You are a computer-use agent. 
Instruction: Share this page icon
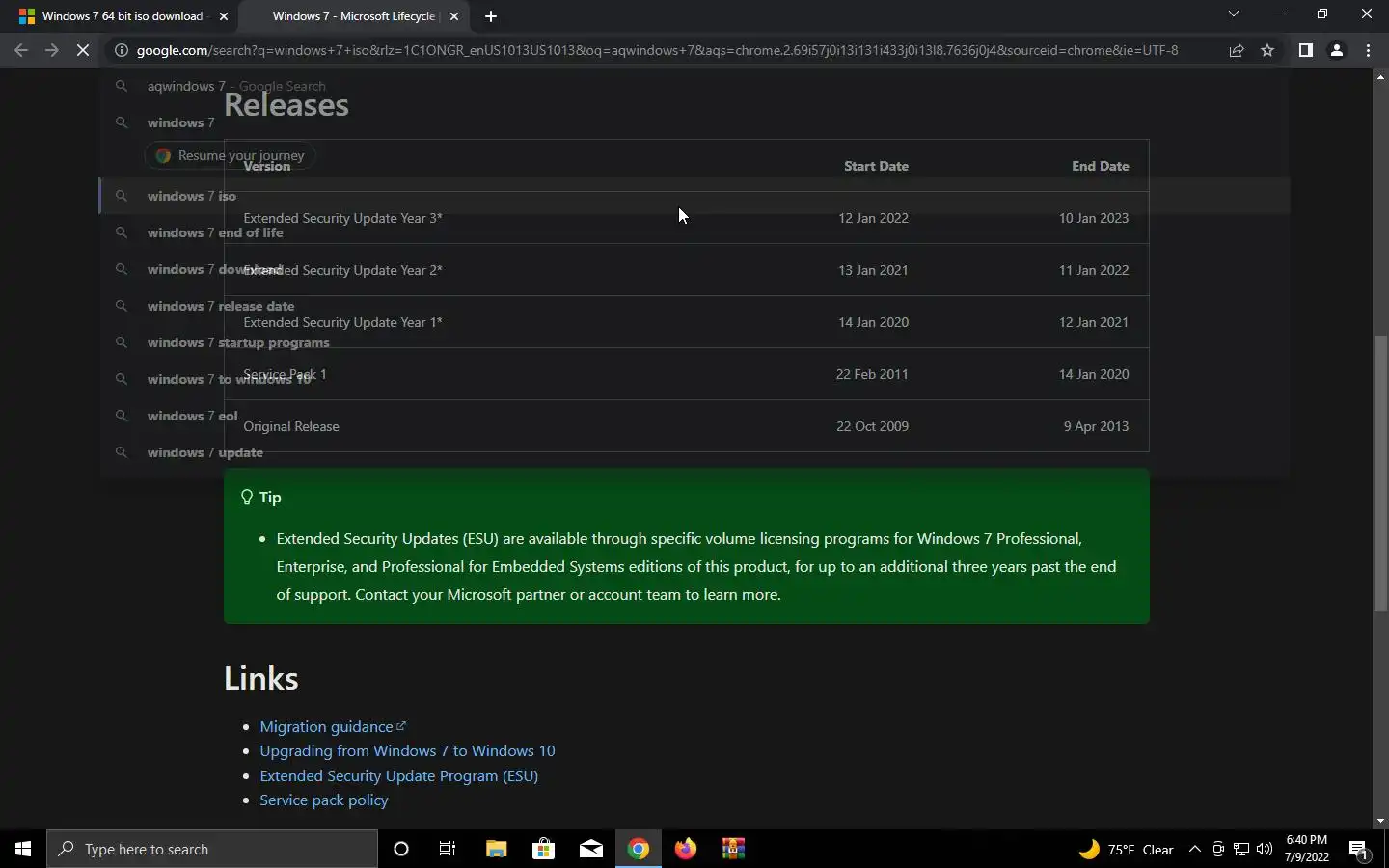click(x=1237, y=50)
